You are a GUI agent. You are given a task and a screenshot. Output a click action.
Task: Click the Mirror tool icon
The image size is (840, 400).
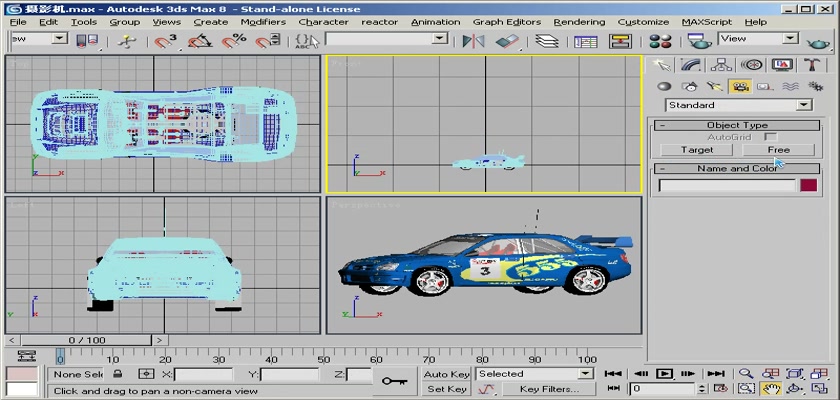(473, 41)
